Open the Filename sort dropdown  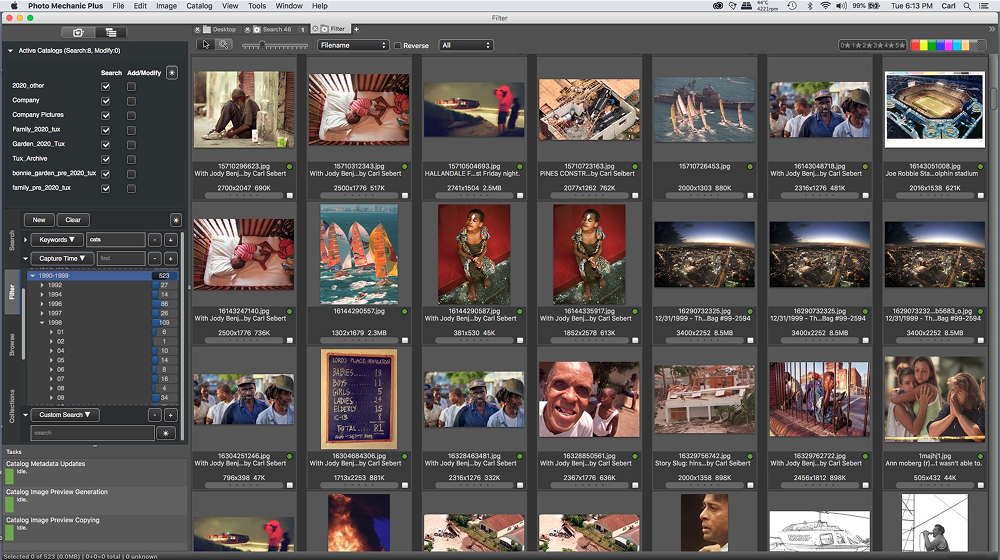point(353,45)
